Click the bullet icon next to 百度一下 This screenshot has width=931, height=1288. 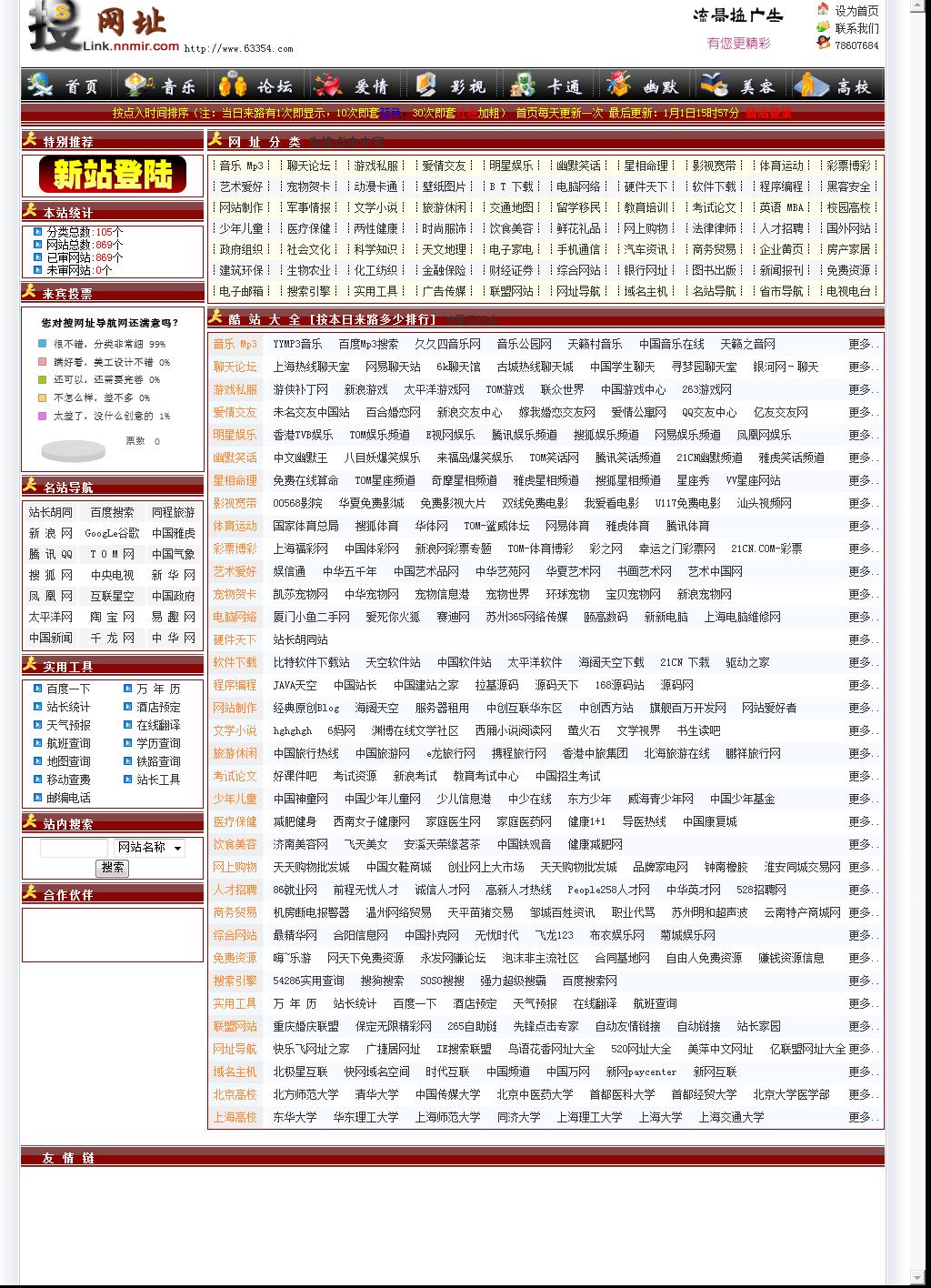click(37, 689)
